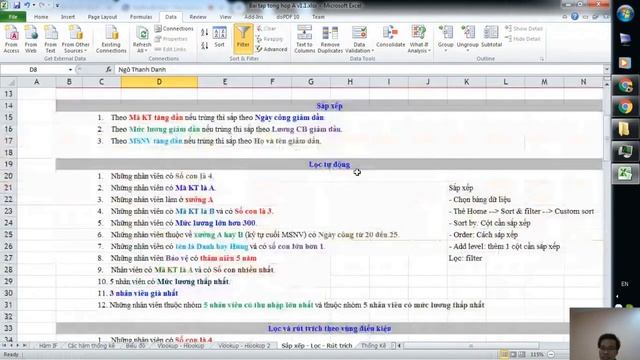Click Hide Detail in Outline group
The height and width of the screenshot is (360, 640).
(522, 39)
